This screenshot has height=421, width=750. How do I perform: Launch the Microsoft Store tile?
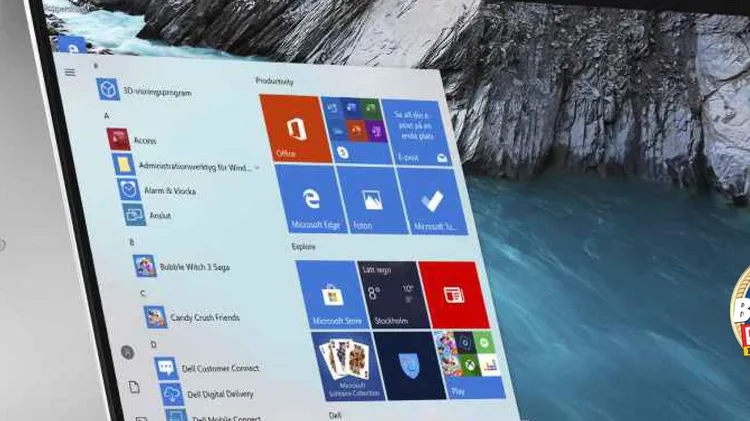(x=333, y=295)
